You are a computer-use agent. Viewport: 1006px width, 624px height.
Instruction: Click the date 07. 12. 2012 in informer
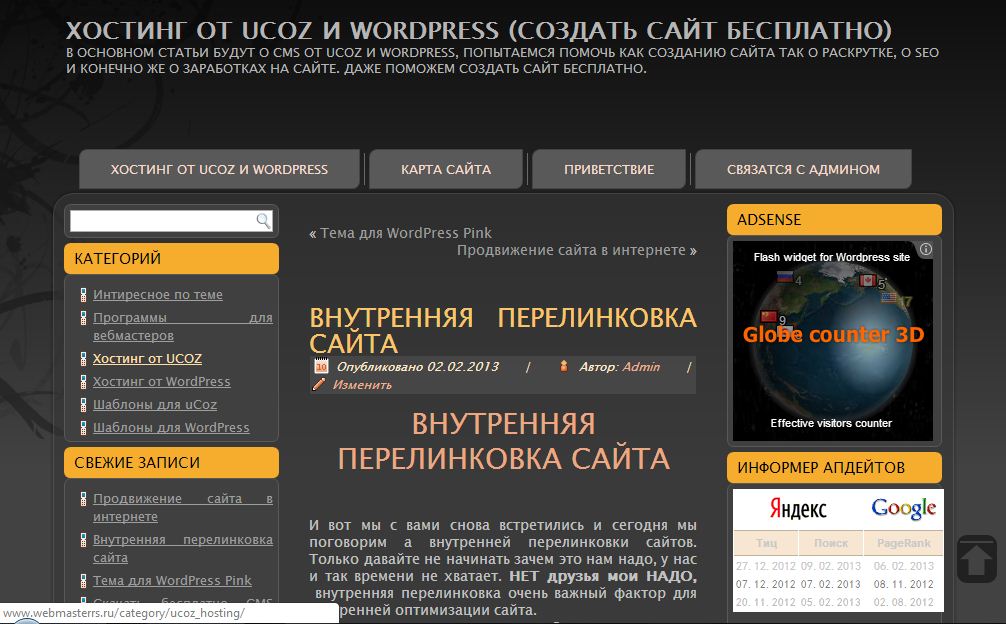tap(765, 584)
